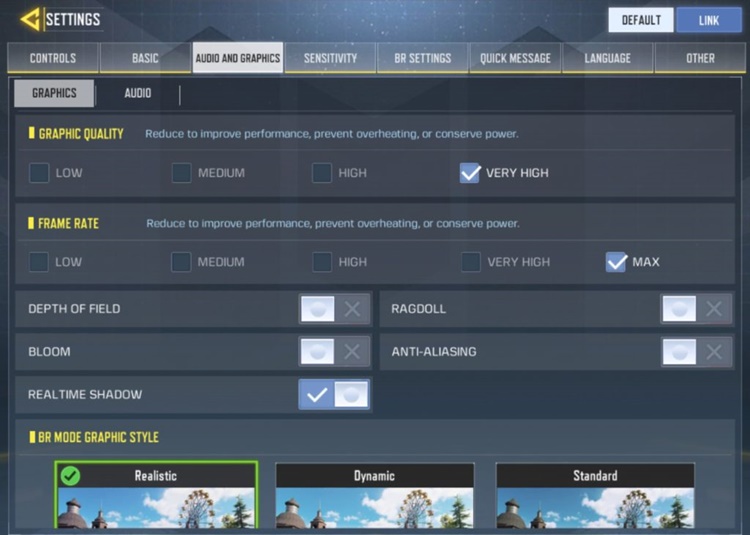Screen dimensions: 750x535
Task: Uncheck Max frame rate checkbox
Action: (x=616, y=262)
